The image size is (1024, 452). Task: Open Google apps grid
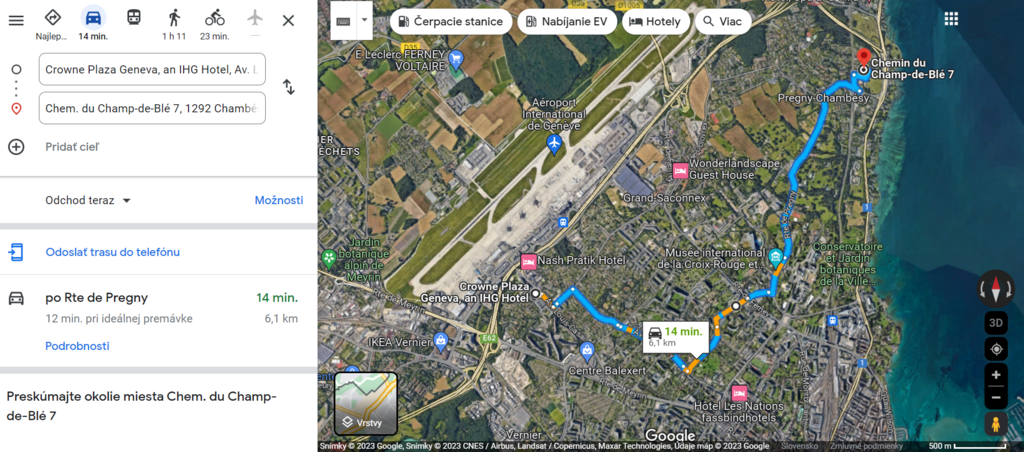951,19
